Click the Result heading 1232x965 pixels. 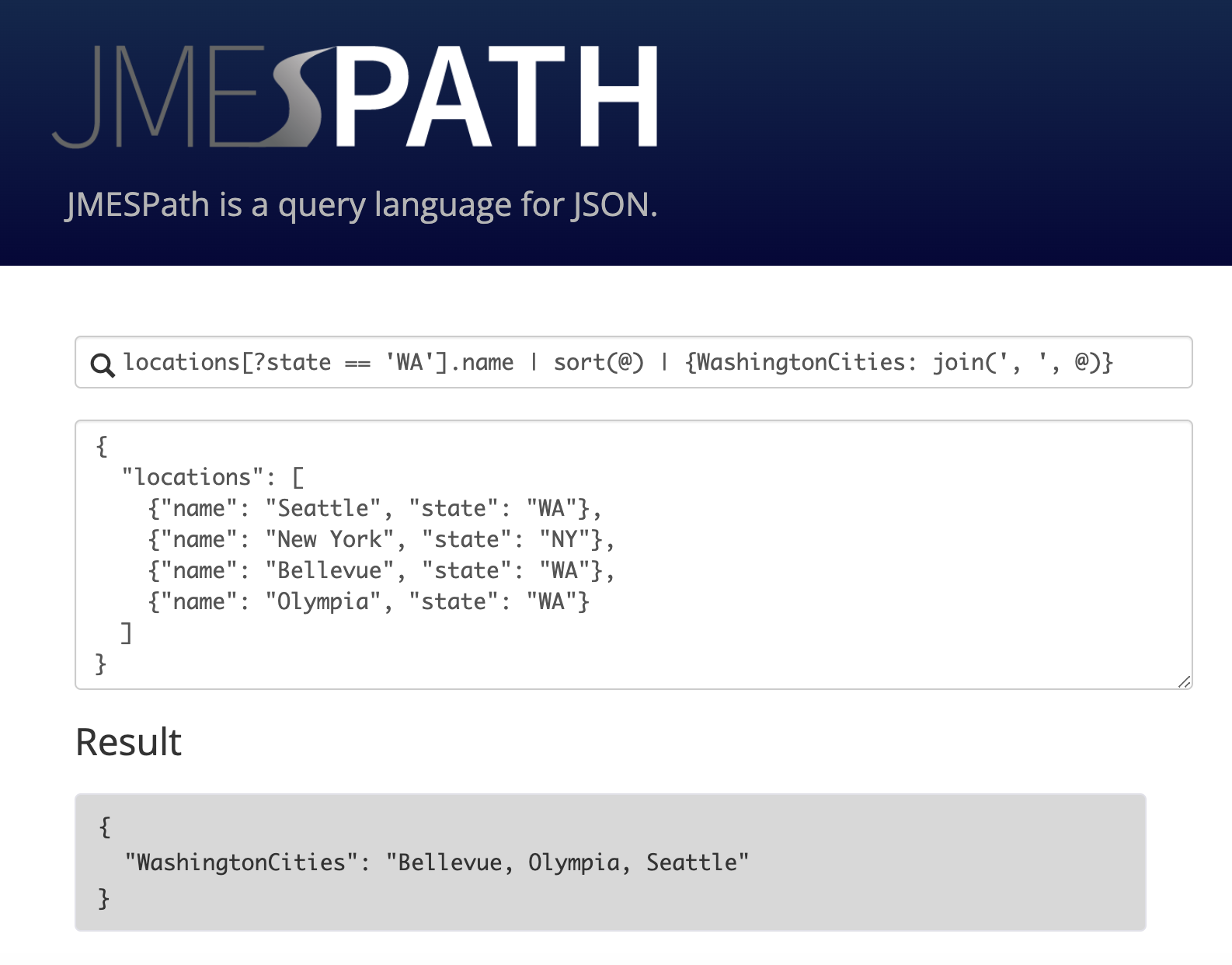[x=127, y=741]
